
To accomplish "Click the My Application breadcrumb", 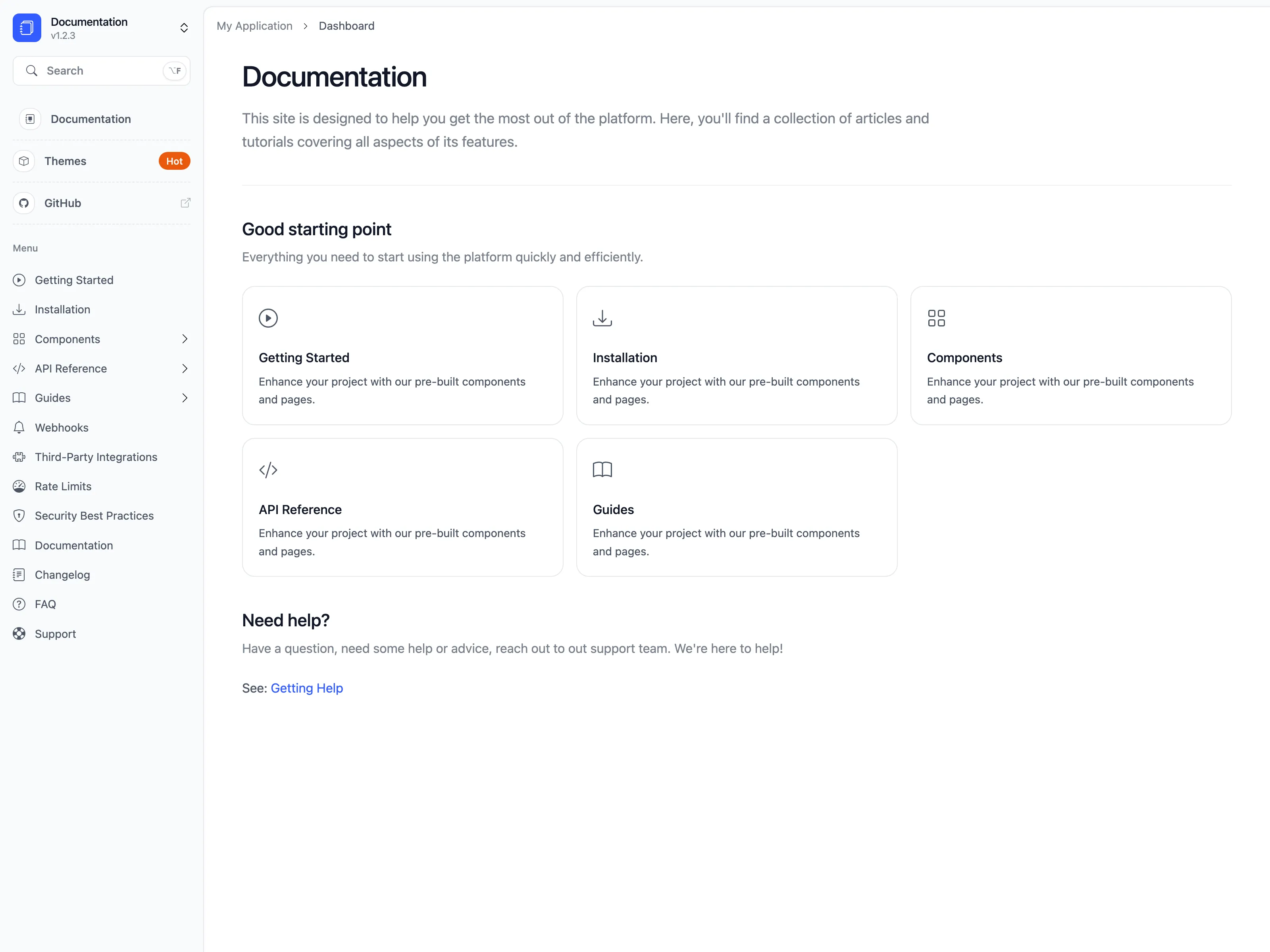I will pyautogui.click(x=254, y=26).
